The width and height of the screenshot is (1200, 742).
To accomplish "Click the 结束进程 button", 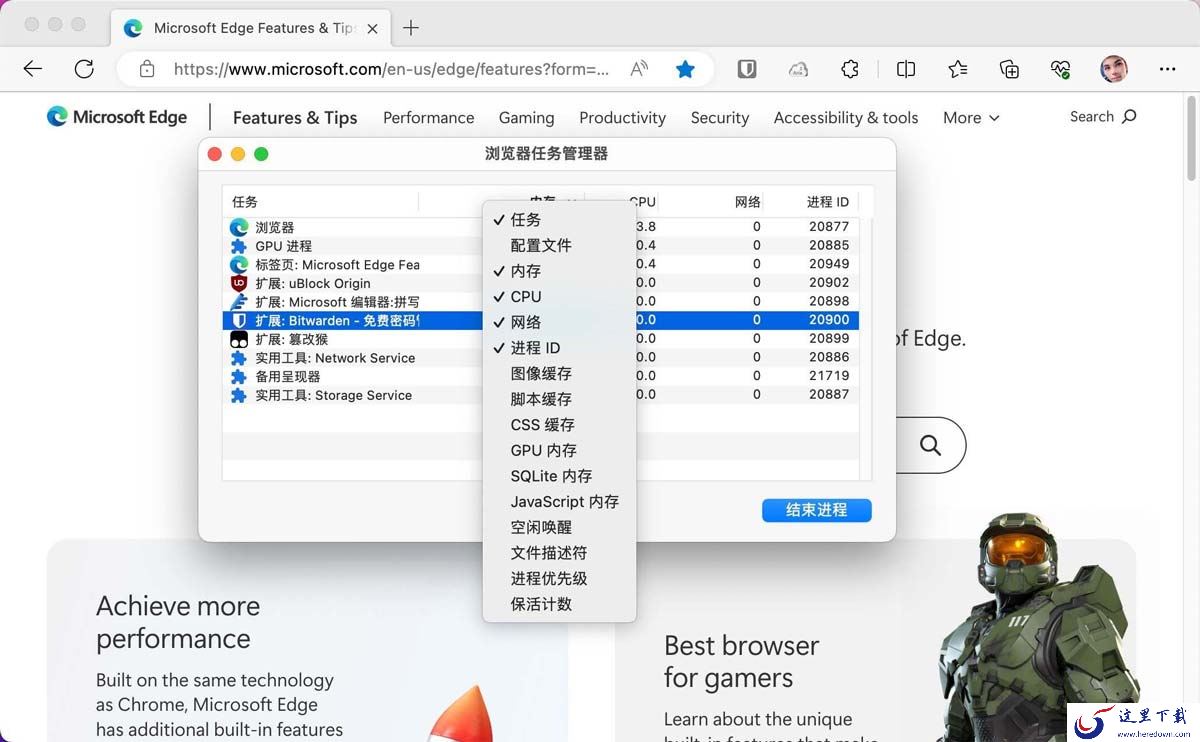I will click(816, 510).
